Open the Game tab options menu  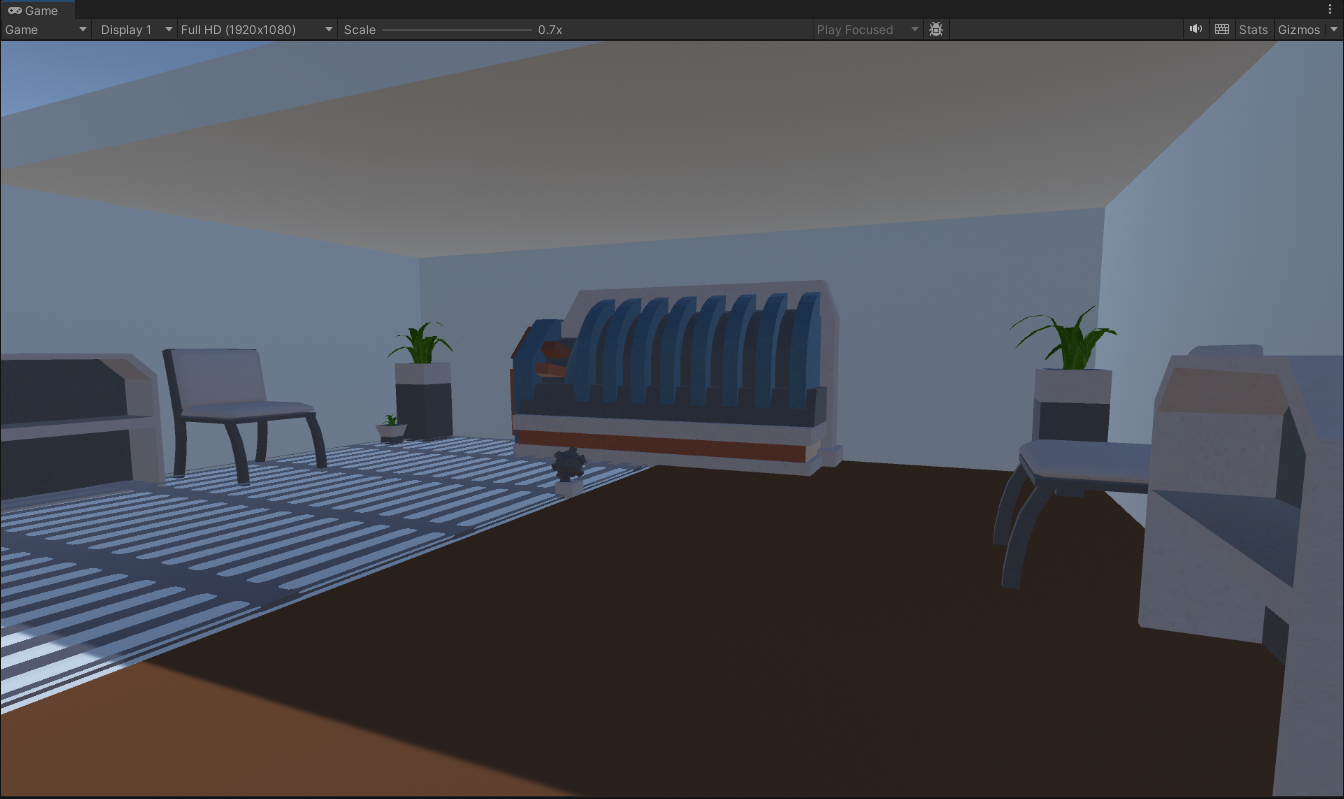(x=1330, y=10)
